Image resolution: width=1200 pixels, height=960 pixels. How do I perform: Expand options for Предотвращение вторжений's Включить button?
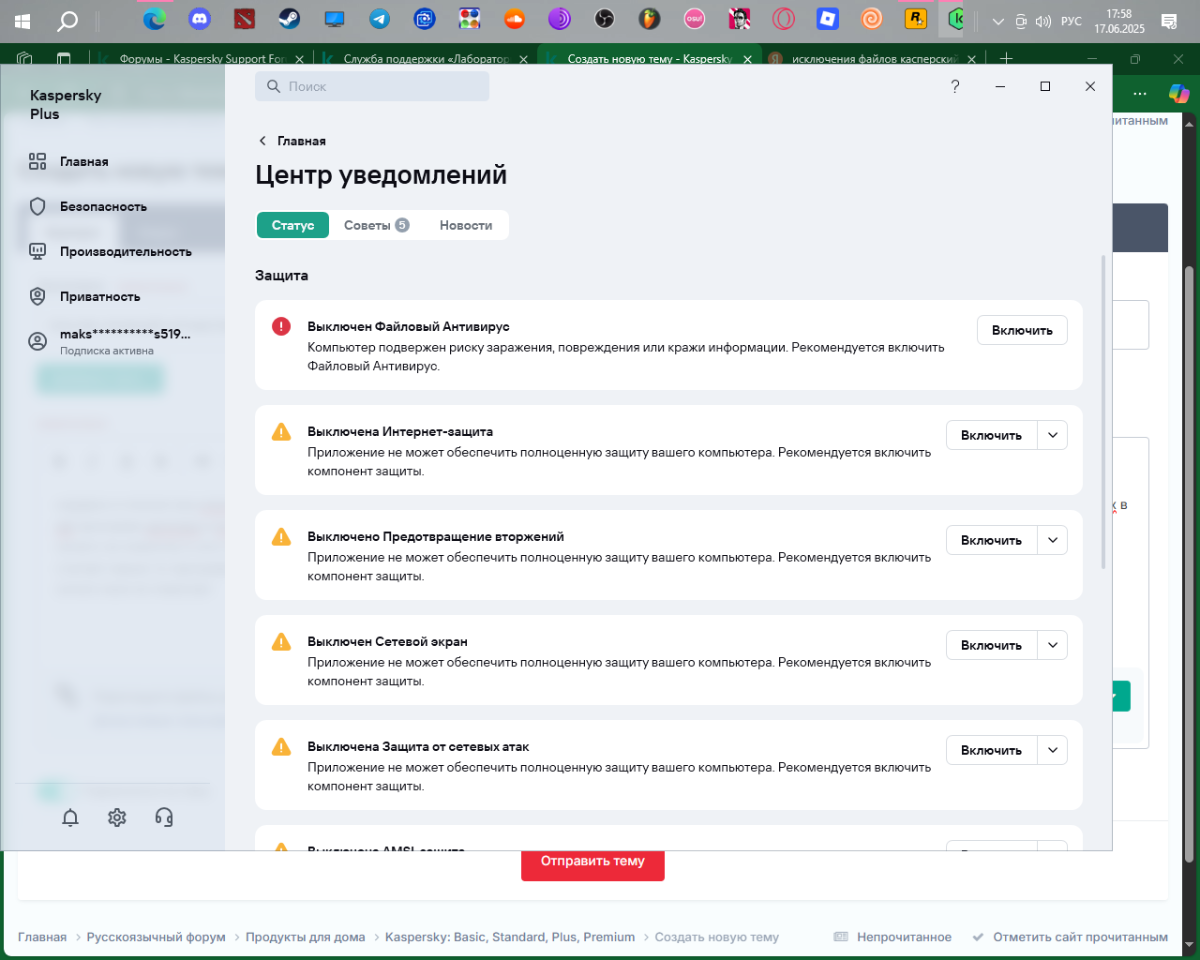click(x=1052, y=540)
